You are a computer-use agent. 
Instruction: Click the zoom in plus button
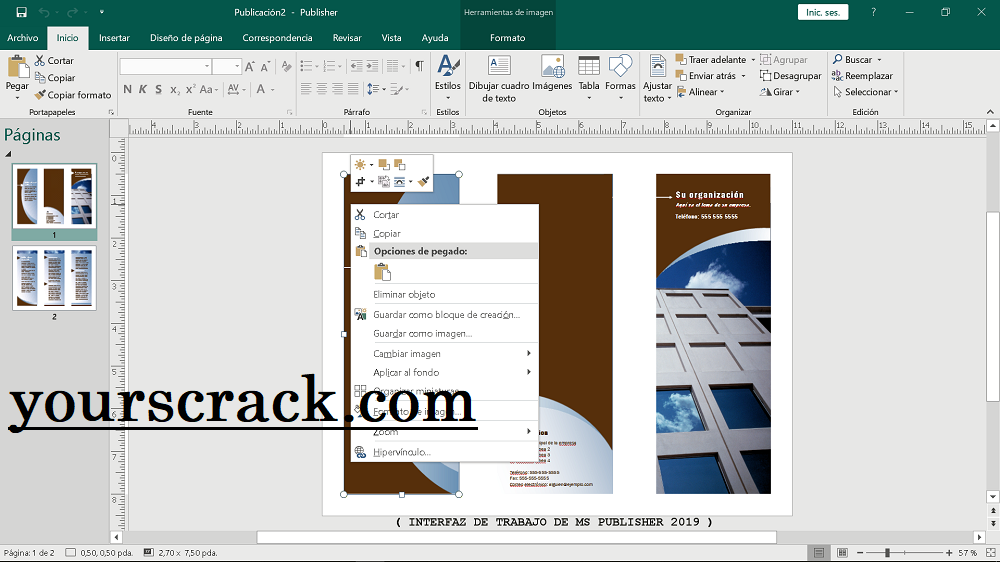coord(949,553)
